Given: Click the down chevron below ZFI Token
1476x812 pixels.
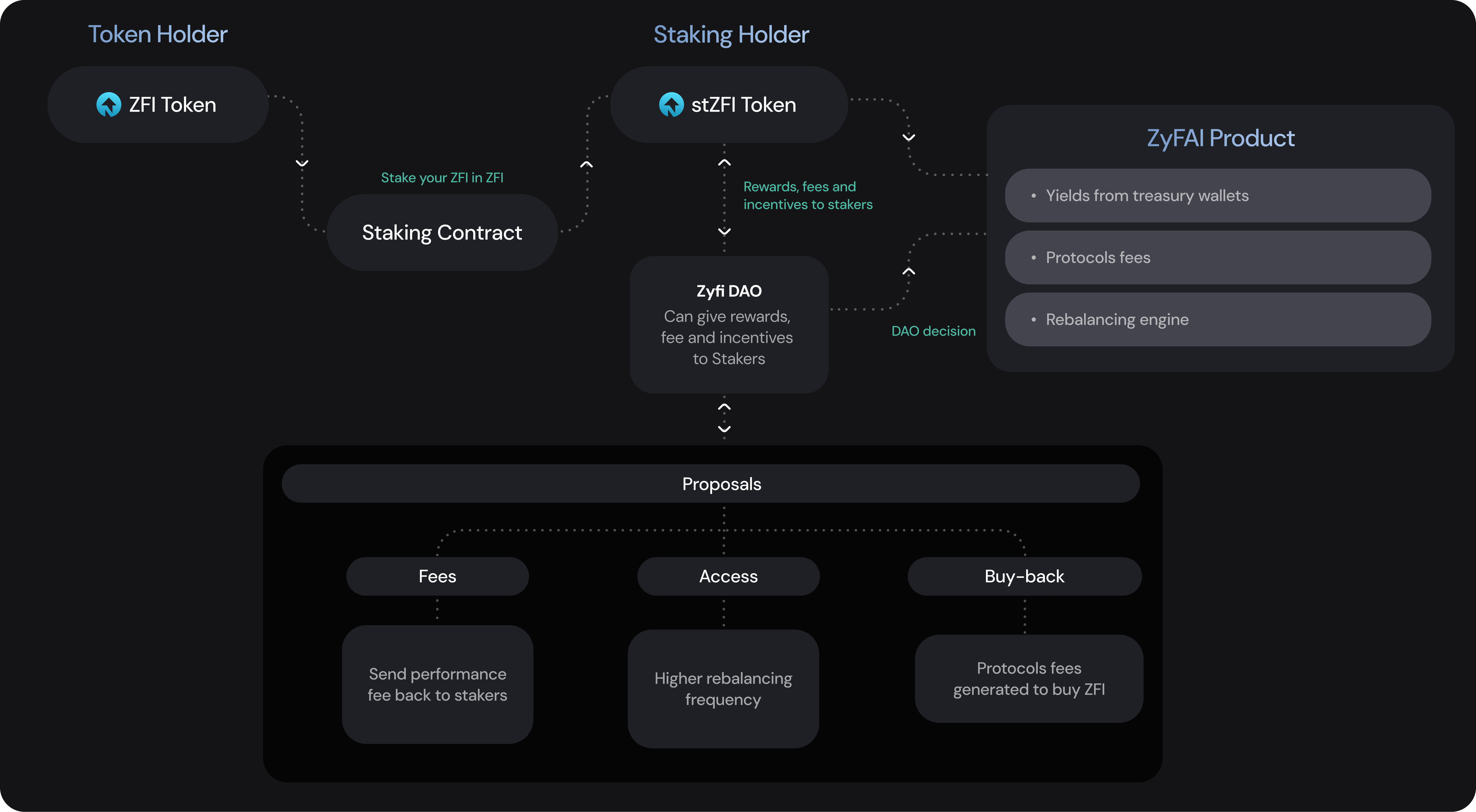Looking at the screenshot, I should [302, 163].
